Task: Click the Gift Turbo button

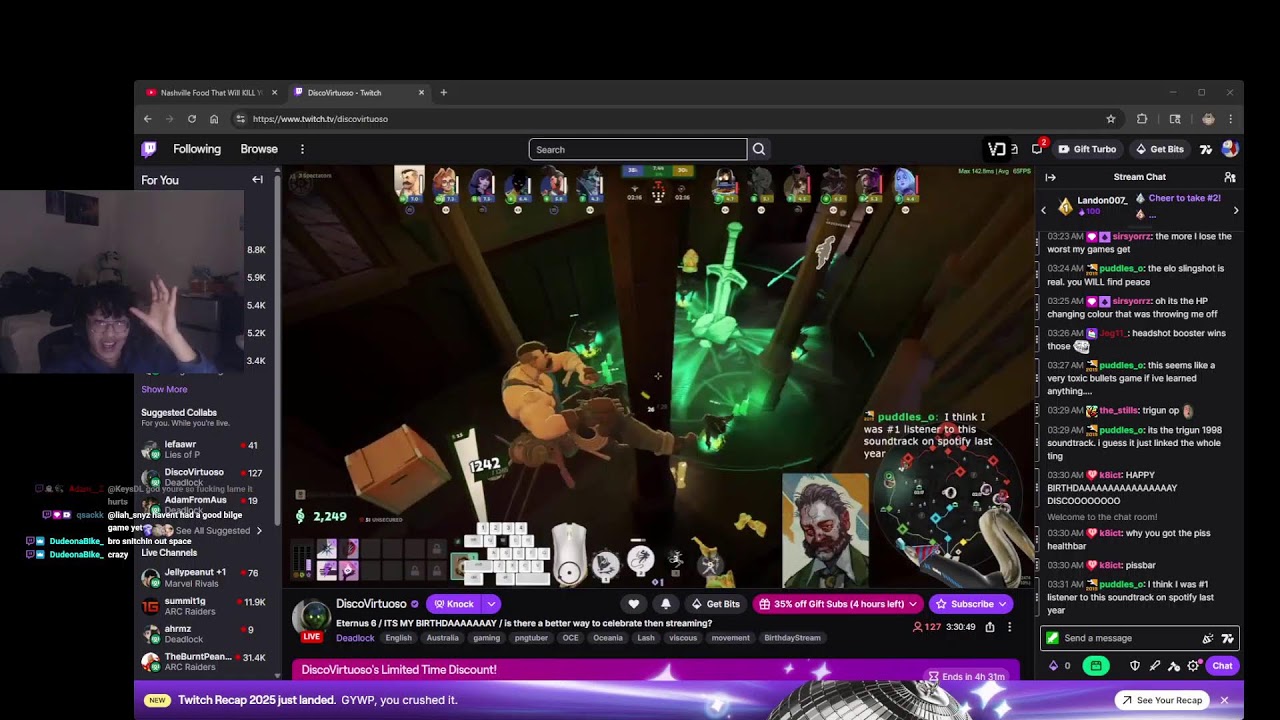Action: (1087, 149)
